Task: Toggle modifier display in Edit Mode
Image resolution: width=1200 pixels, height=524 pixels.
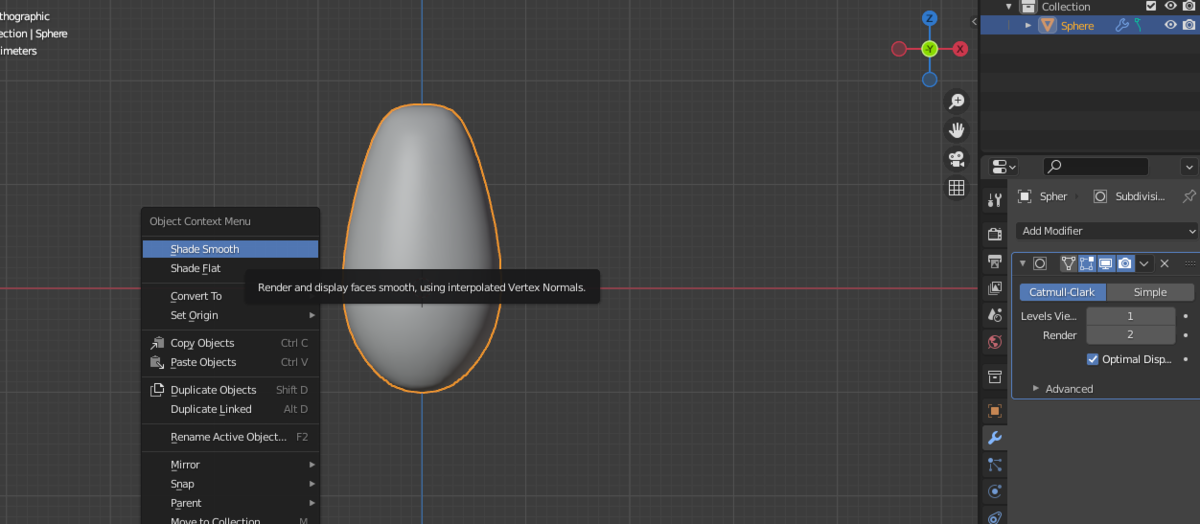Action: [x=1087, y=263]
